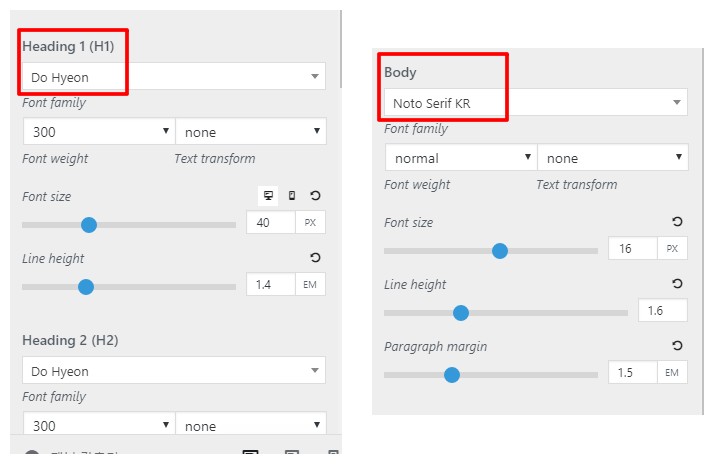The height and width of the screenshot is (464, 714).
Task: Reset Body line height
Action: click(x=677, y=284)
